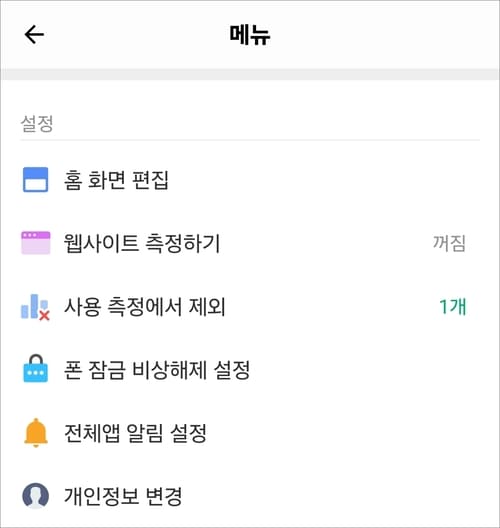The image size is (500, 528).
Task: Open 홈 화면 편집 menu item
Action: pyautogui.click(x=250, y=179)
